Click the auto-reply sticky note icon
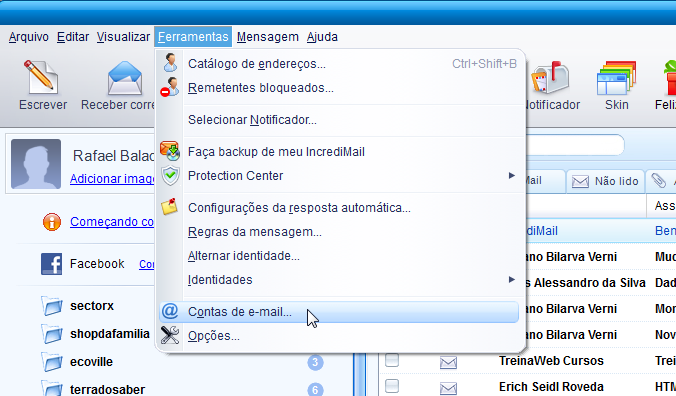 pos(169,207)
